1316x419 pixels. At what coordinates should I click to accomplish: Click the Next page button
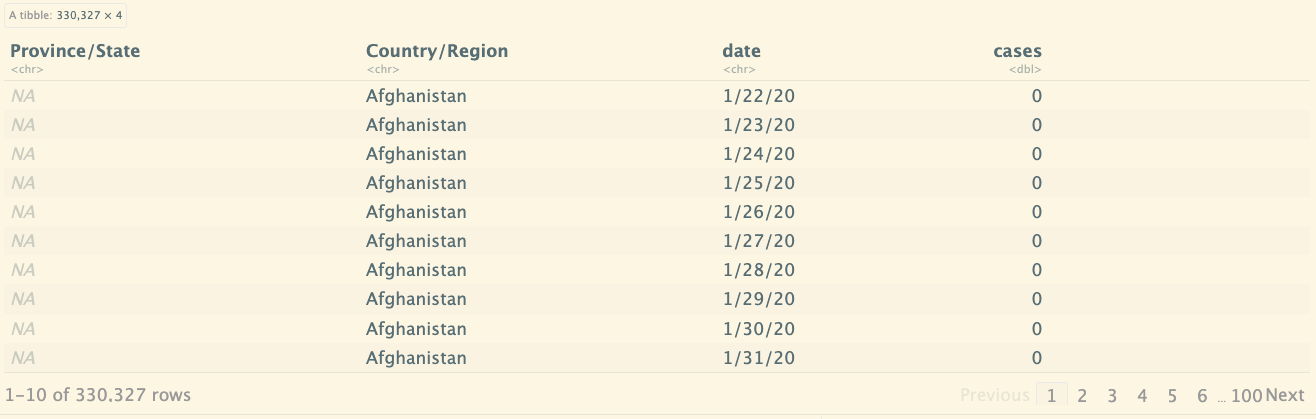[x=1285, y=395]
